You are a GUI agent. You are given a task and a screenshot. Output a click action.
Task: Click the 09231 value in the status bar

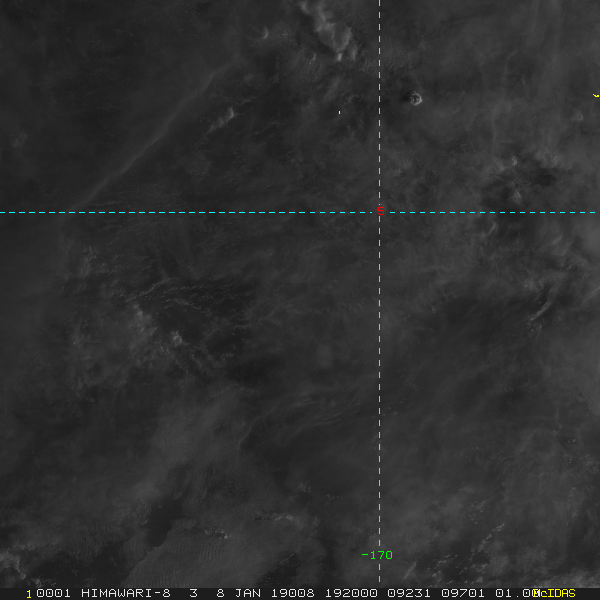[x=409, y=593]
